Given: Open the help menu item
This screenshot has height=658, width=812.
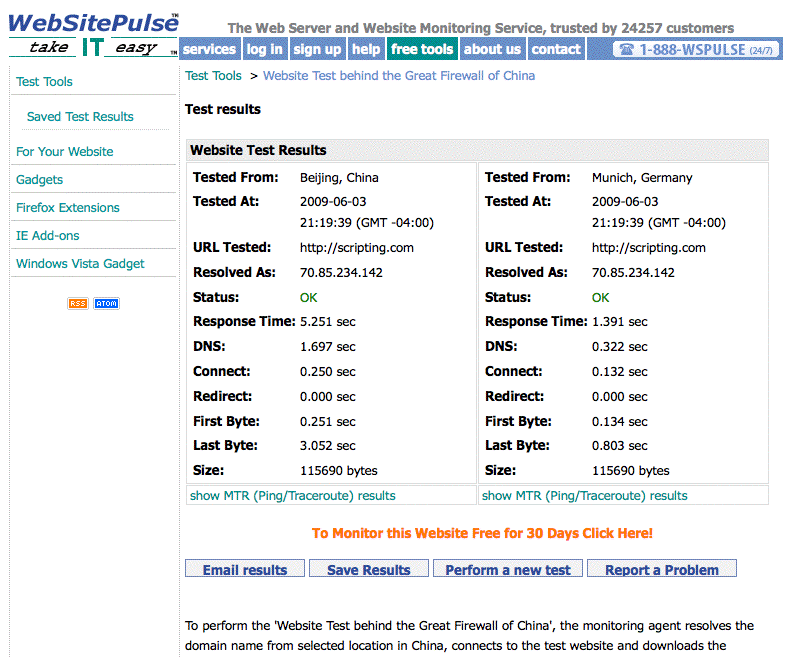Looking at the screenshot, I should 366,49.
